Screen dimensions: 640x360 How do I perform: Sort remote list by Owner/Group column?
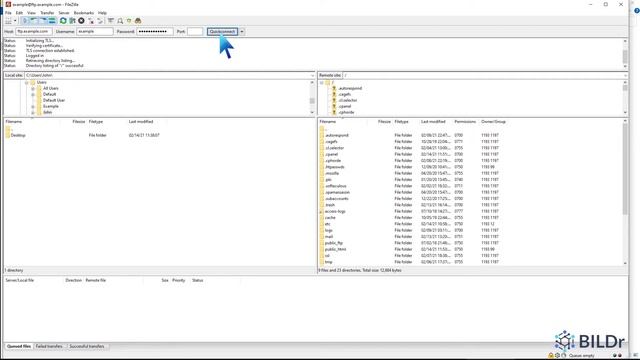pyautogui.click(x=493, y=122)
